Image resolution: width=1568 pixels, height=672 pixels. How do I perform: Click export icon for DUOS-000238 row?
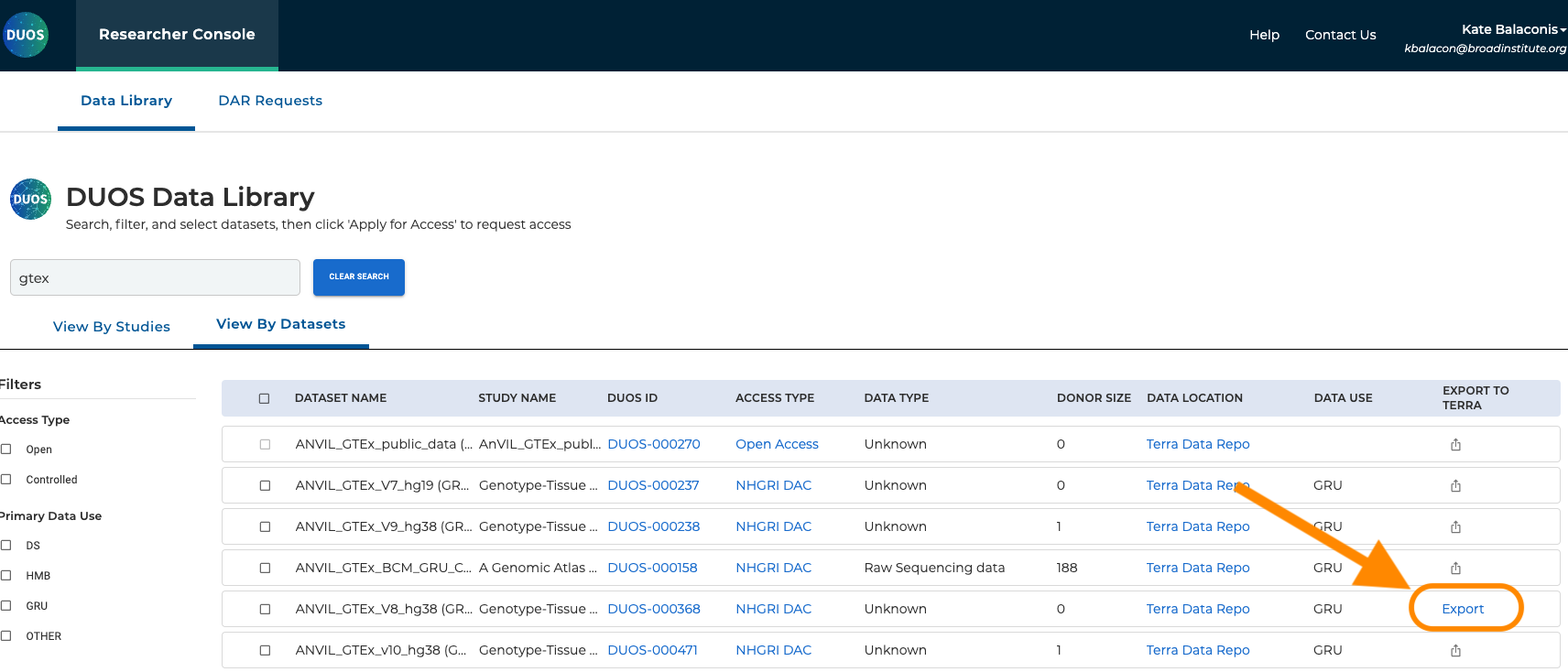[x=1455, y=526]
